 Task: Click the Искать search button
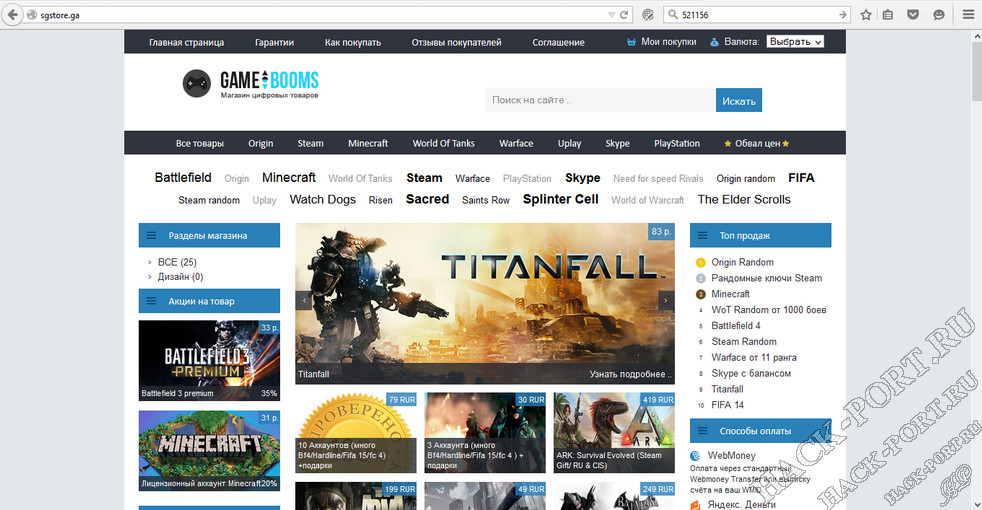pos(739,100)
